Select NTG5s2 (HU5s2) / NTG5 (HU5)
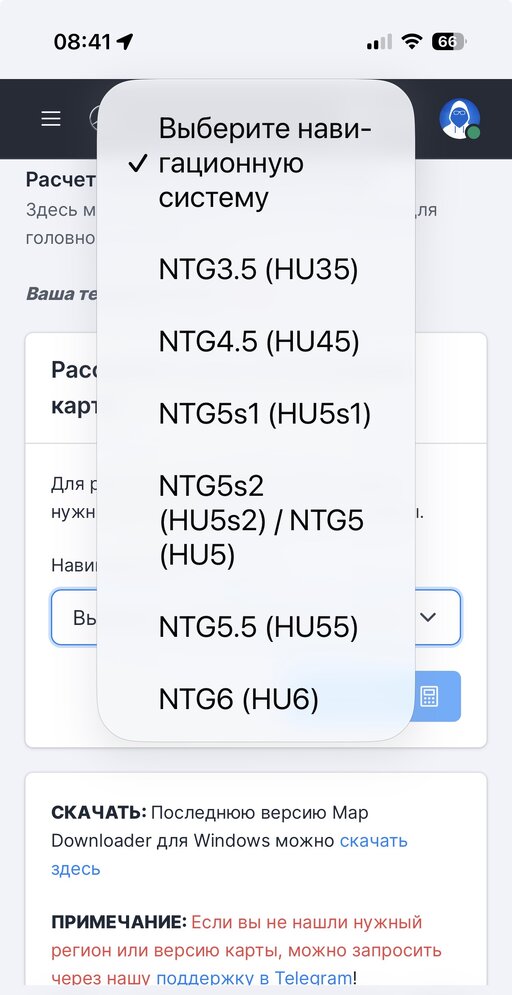Screen dimensions: 512x995 [256, 521]
